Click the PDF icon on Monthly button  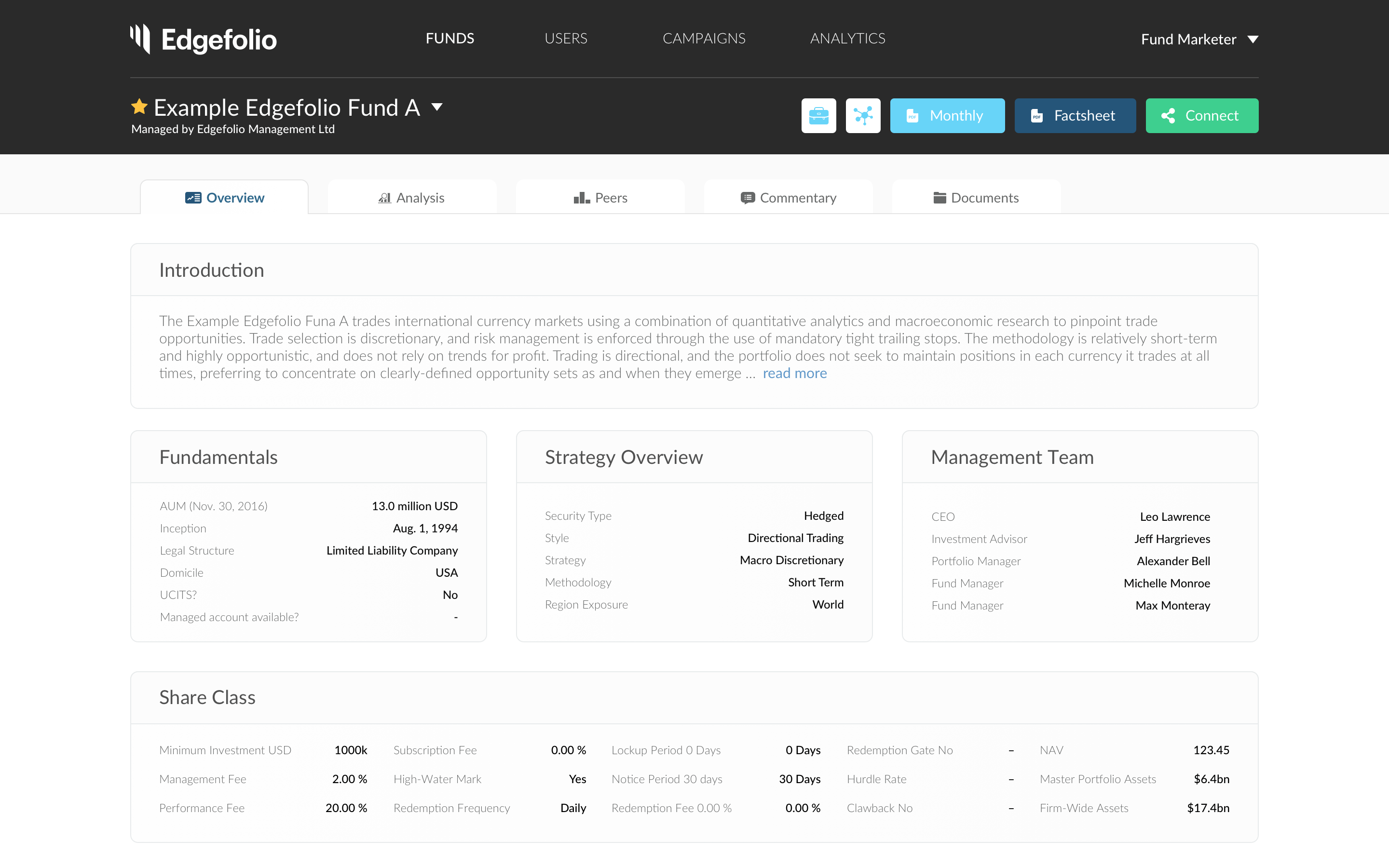click(x=912, y=116)
